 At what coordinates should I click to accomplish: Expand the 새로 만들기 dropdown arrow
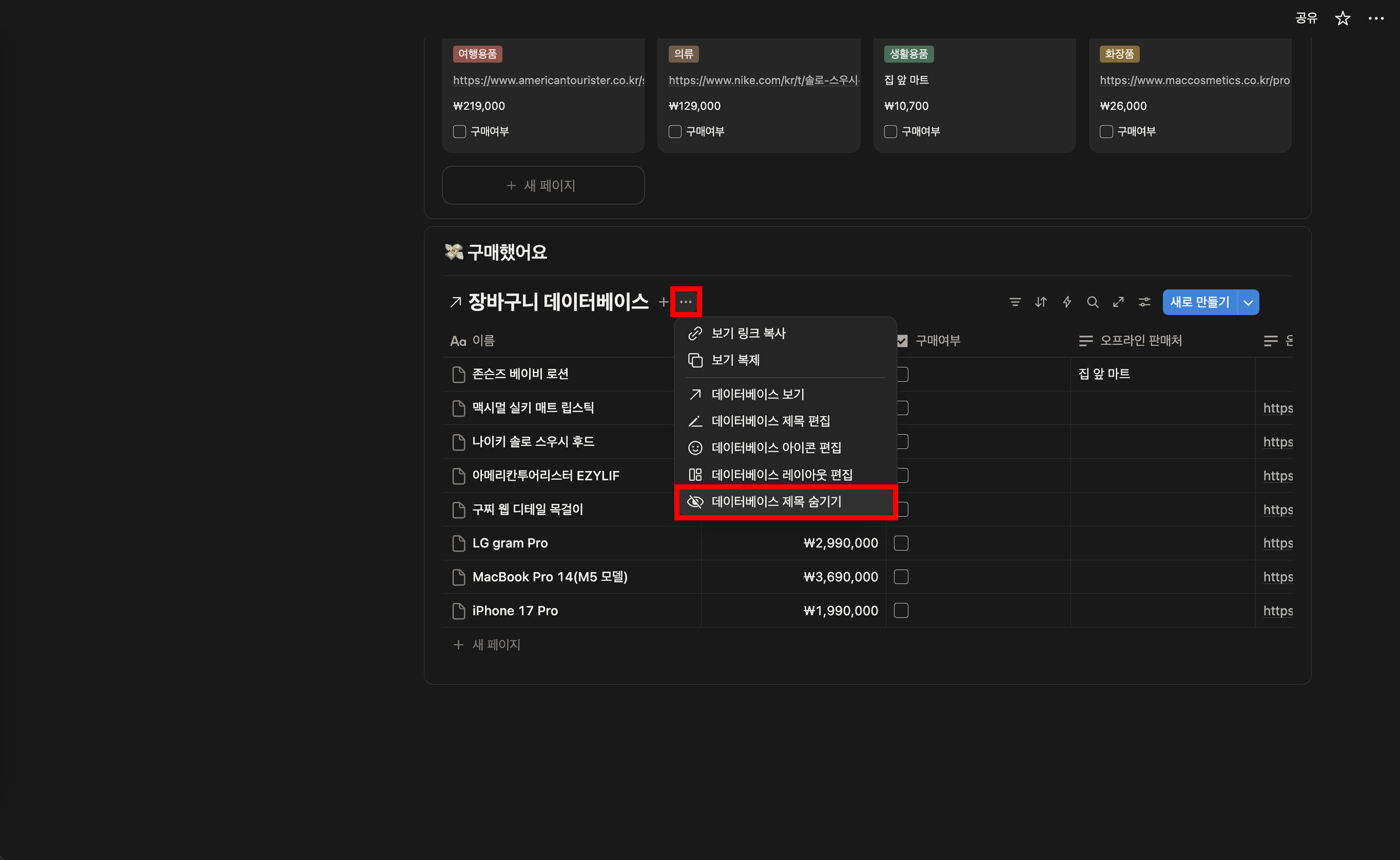1248,303
